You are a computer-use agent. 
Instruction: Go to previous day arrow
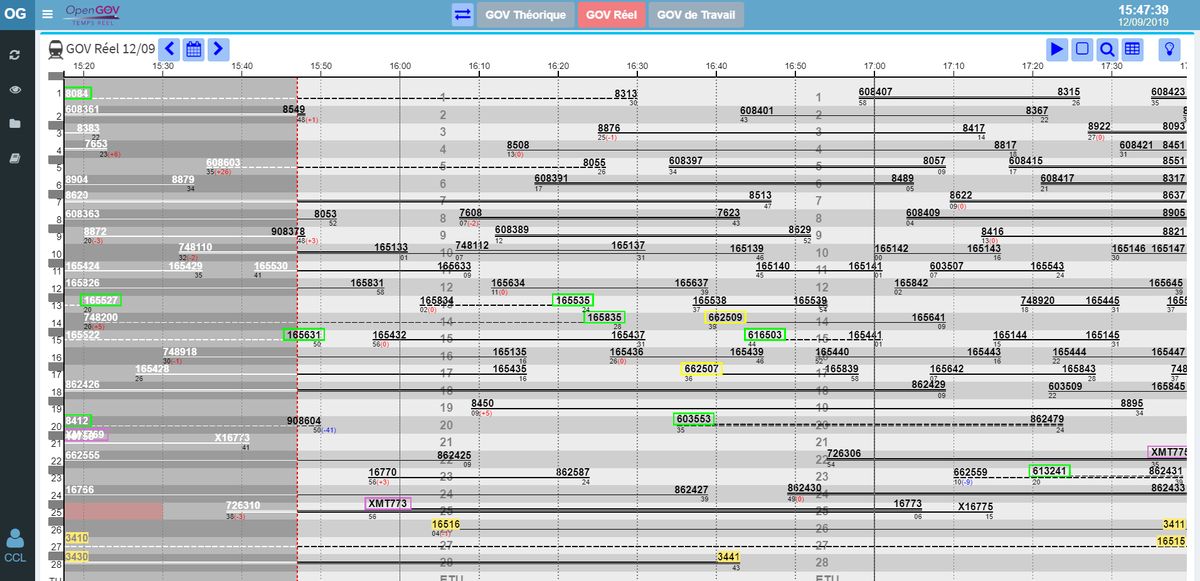tap(169, 48)
